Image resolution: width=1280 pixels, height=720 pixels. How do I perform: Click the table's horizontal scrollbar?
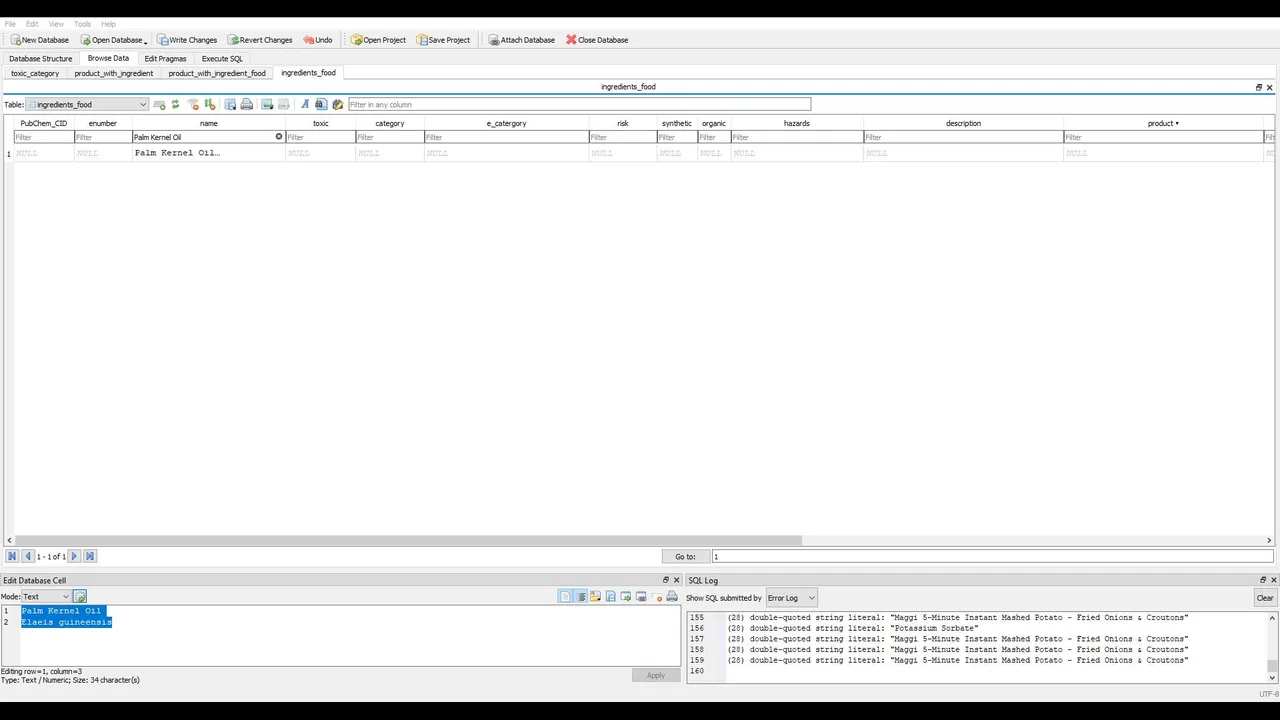[x=408, y=540]
